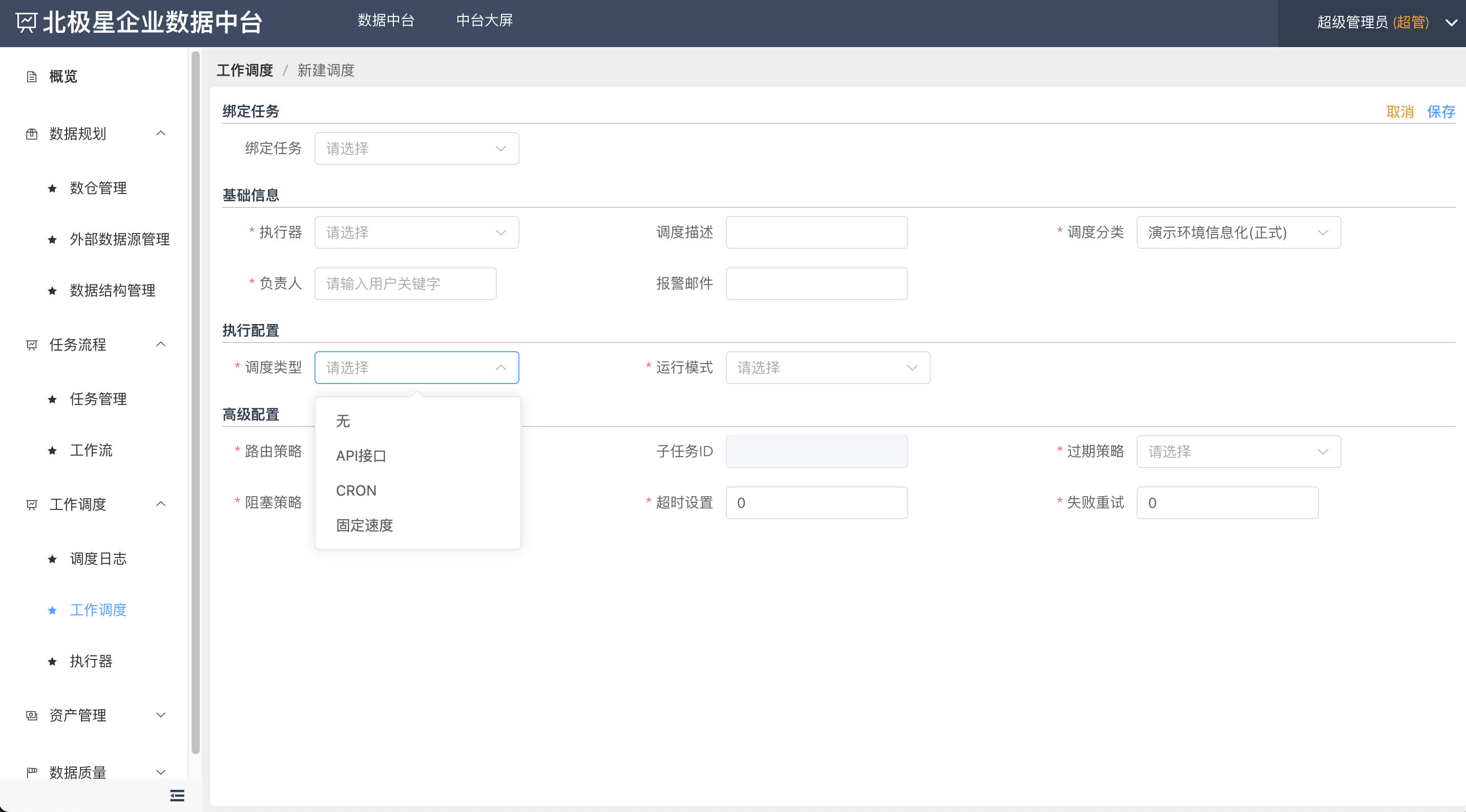
Task: Click the 失败重试 number input
Action: [x=1227, y=503]
